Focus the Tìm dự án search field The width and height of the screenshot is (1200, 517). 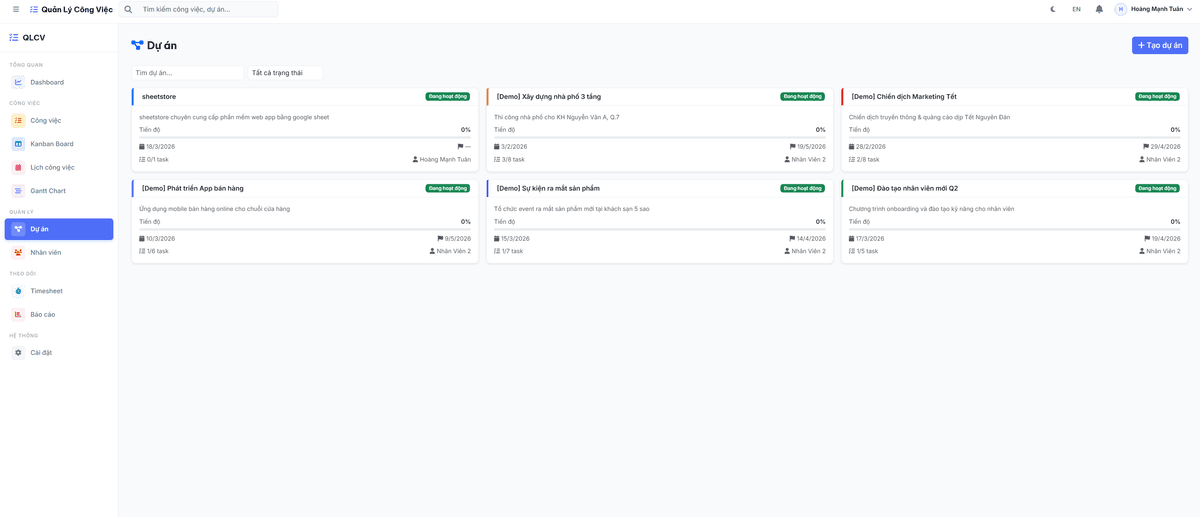pyautogui.click(x=187, y=73)
